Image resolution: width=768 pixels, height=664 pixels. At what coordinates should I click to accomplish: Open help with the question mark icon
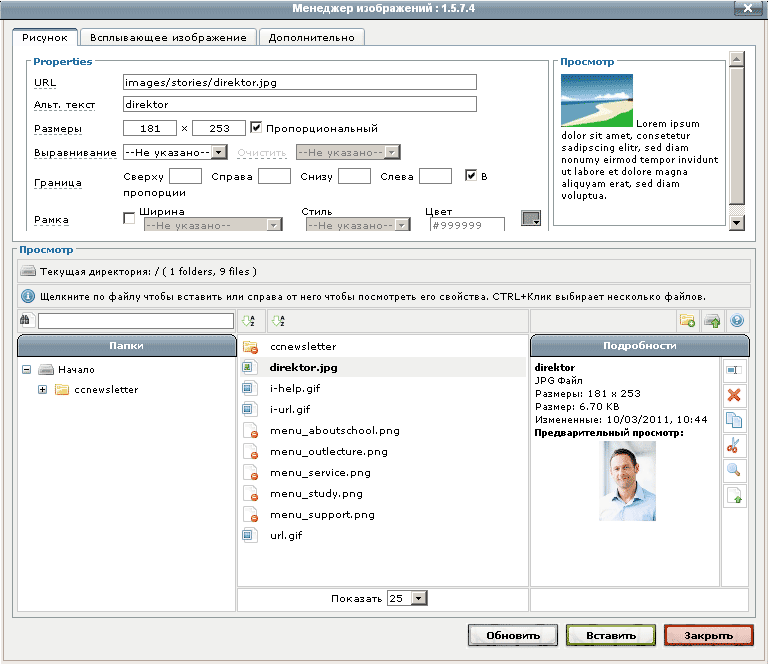tap(737, 321)
